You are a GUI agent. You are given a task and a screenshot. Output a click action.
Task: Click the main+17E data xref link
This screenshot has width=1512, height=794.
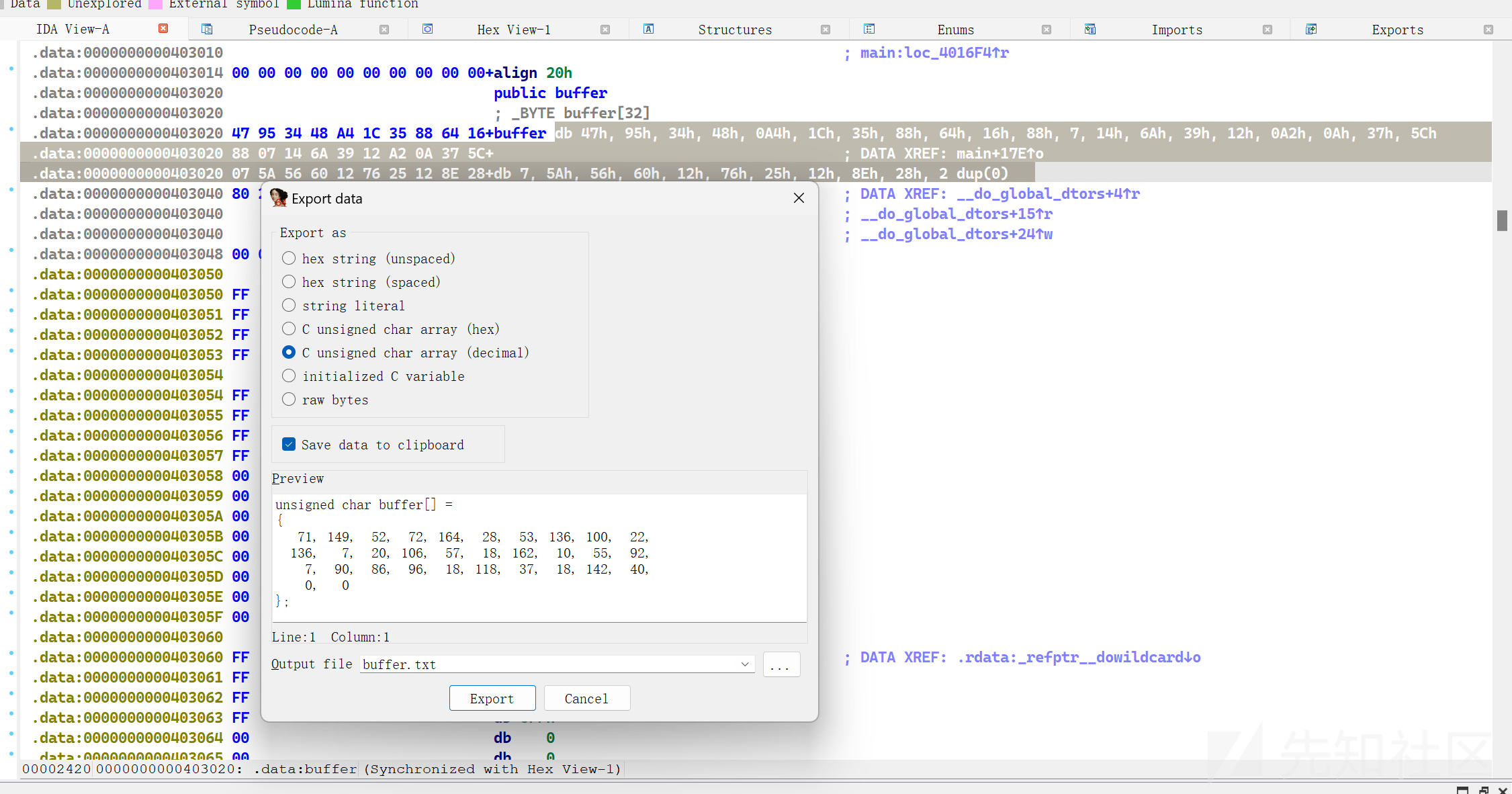pos(999,153)
